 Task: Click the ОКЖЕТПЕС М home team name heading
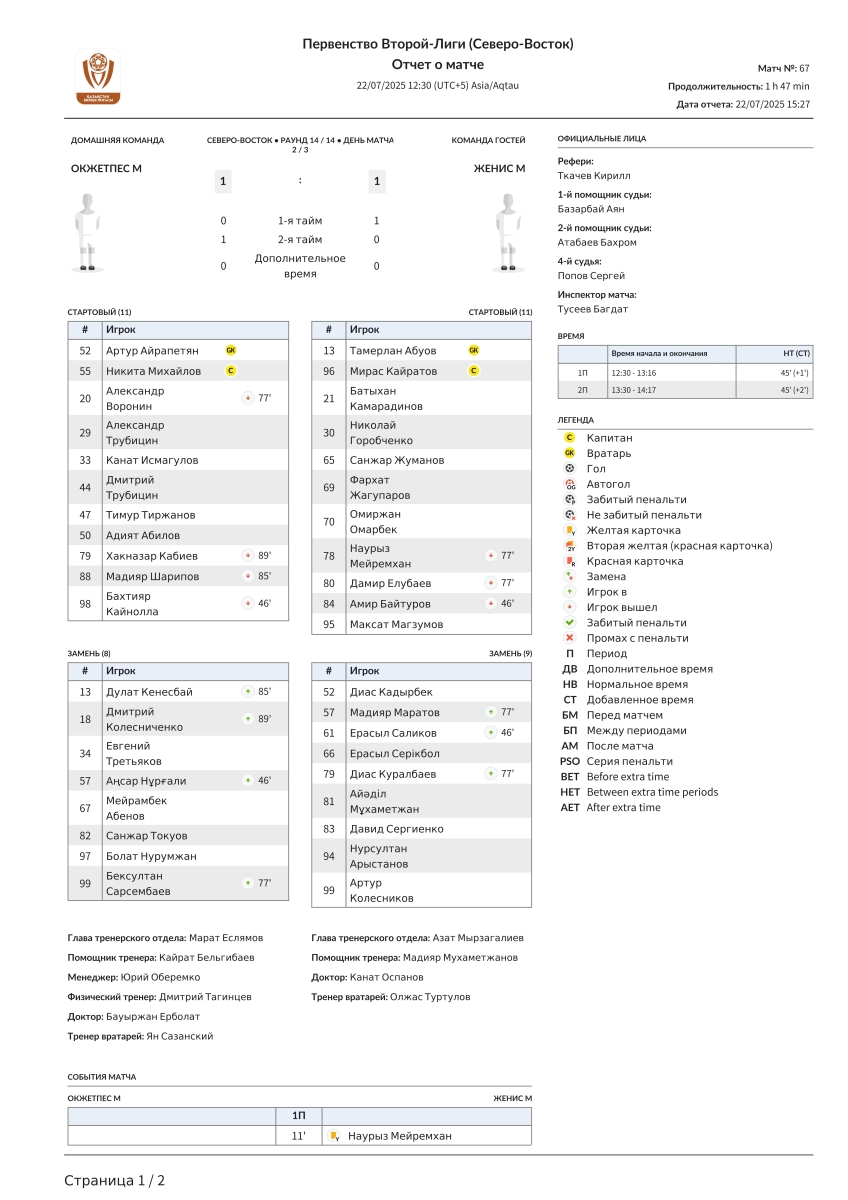tap(106, 168)
